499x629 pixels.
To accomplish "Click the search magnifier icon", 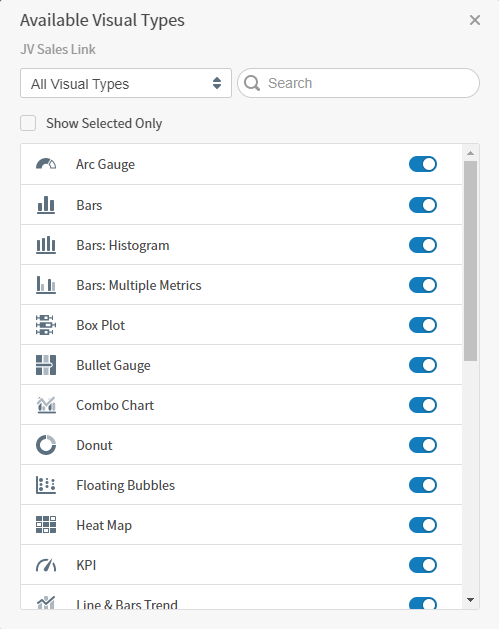I will tap(252, 83).
